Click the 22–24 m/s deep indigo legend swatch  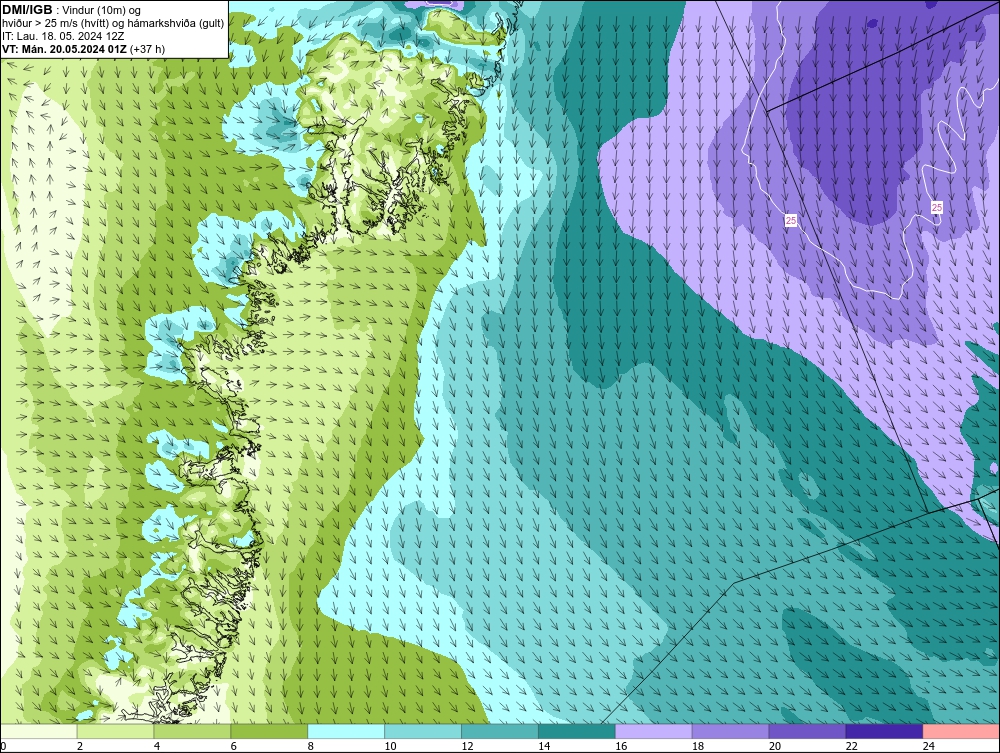[x=885, y=731]
